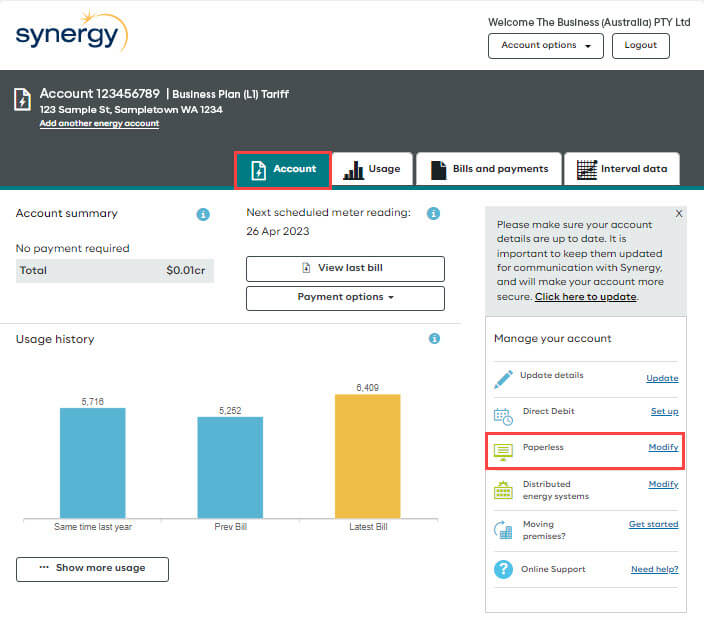Screen dimensions: 704x620
Task: Click the account document icon beside Account 123456789
Action: click(x=22, y=99)
